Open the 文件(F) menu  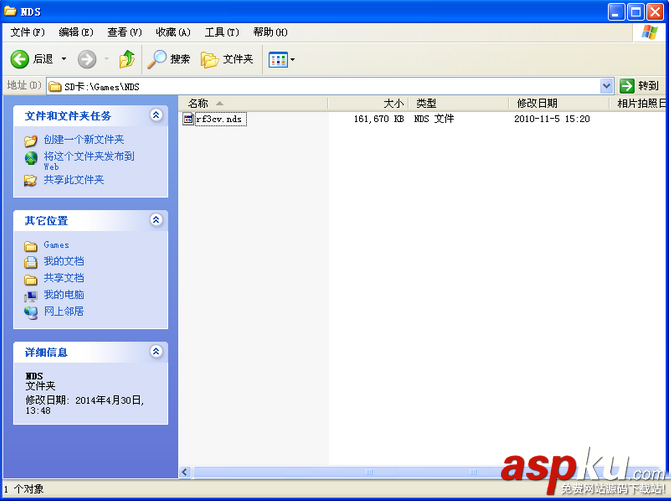pos(27,32)
